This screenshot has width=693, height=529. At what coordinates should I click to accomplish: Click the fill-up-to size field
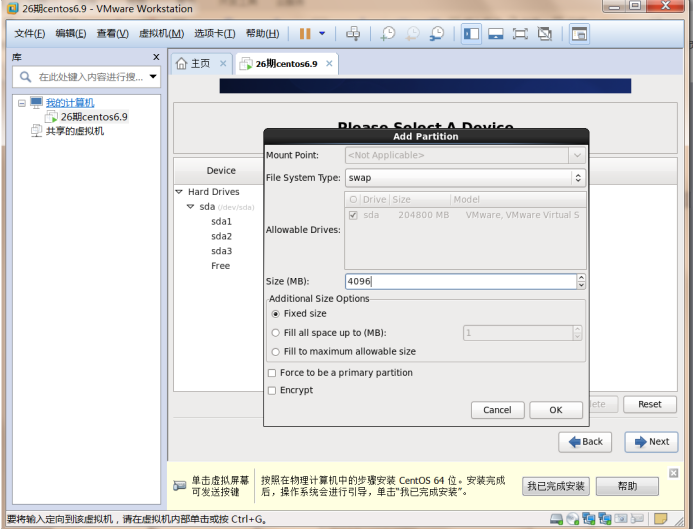[518, 333]
